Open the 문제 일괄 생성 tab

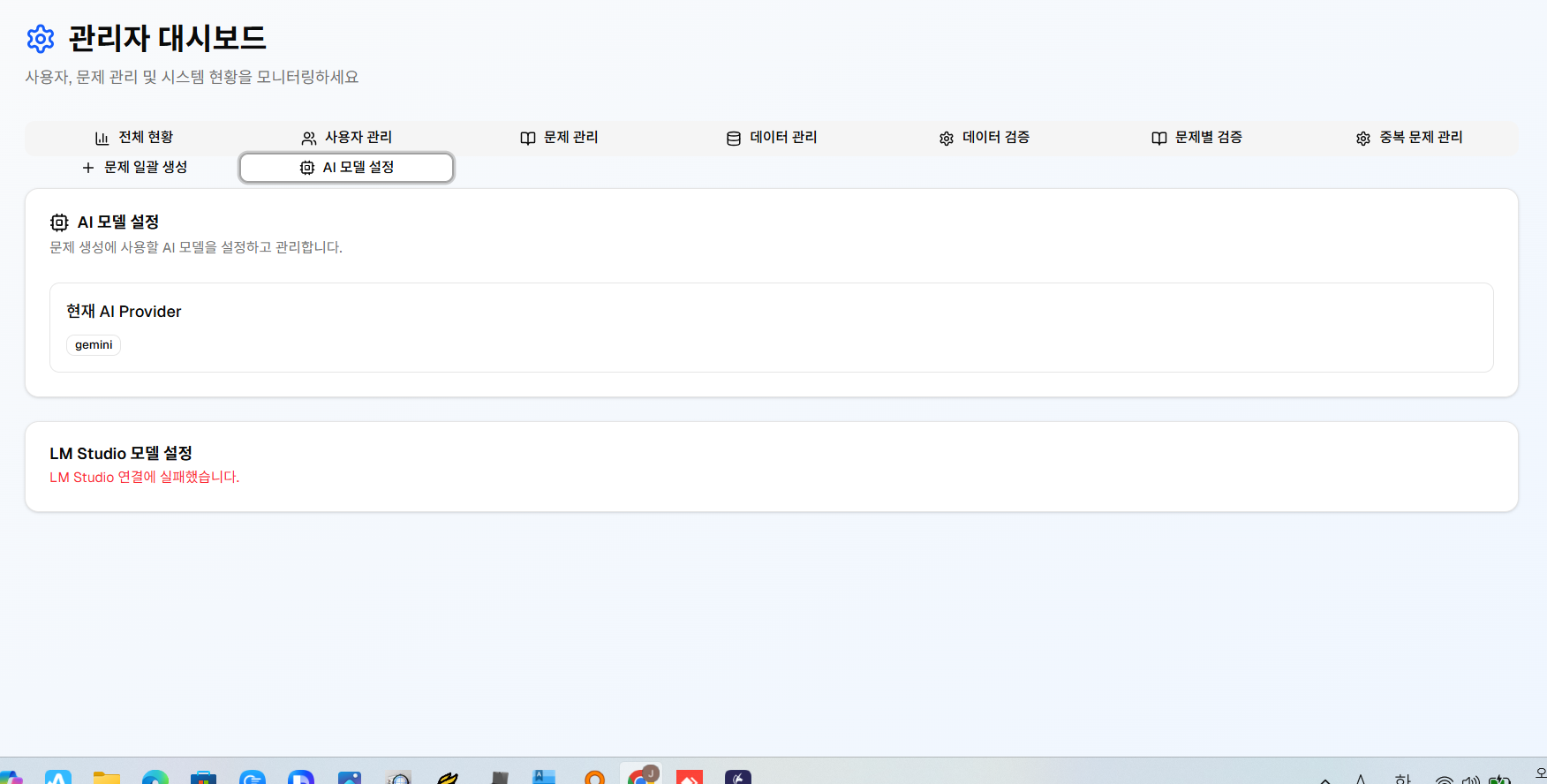[134, 168]
